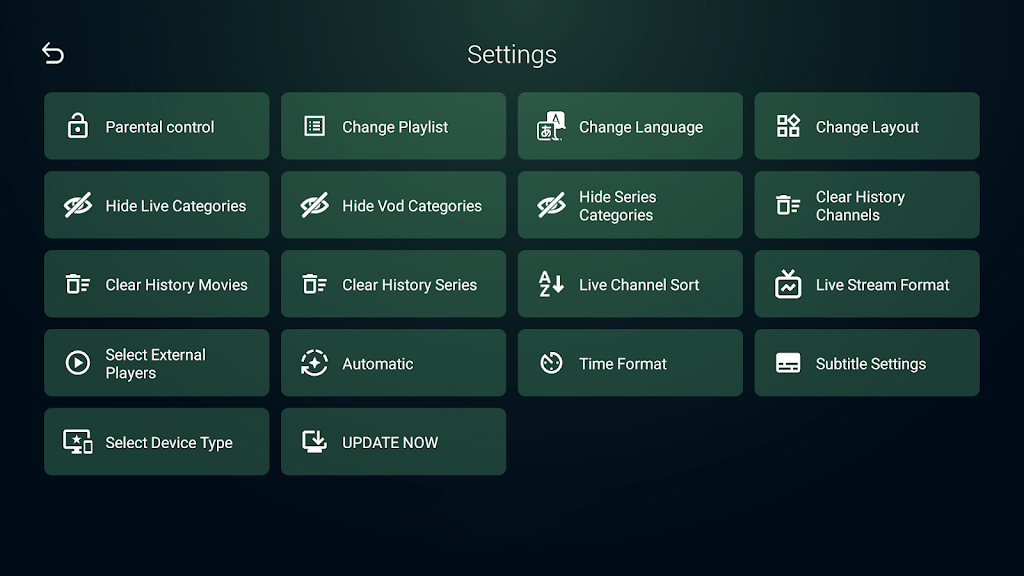This screenshot has width=1024, height=576.
Task: Click the Live Channel Sort A-Z icon
Action: coord(551,284)
